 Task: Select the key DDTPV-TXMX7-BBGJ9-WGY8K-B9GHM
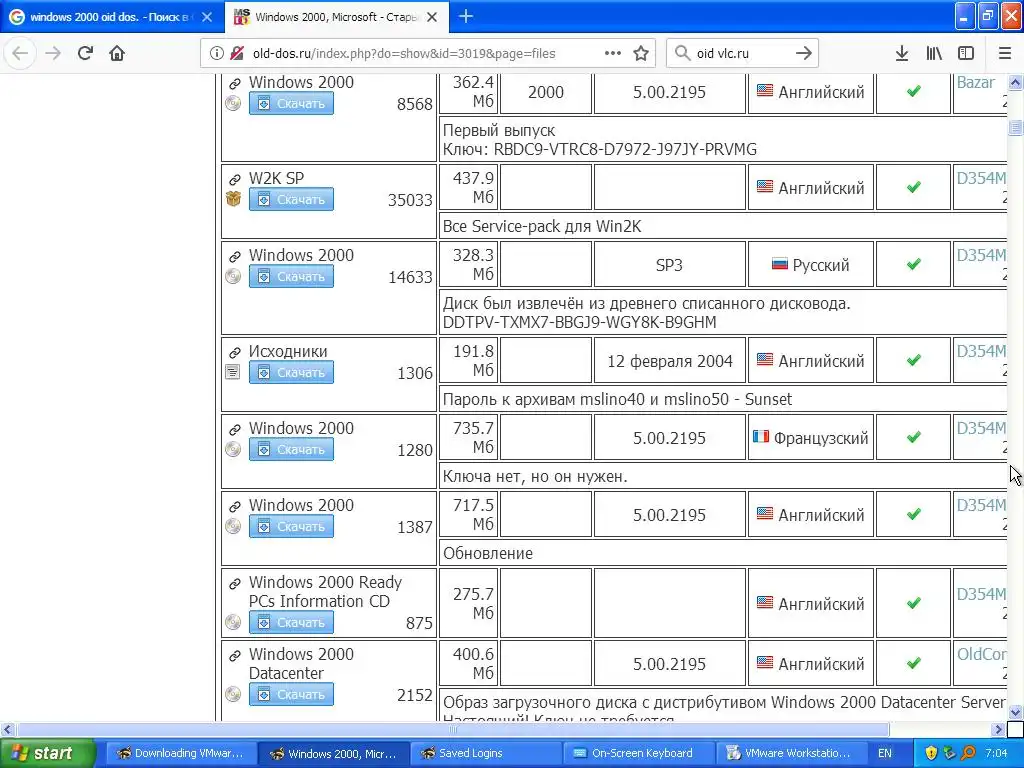[579, 322]
